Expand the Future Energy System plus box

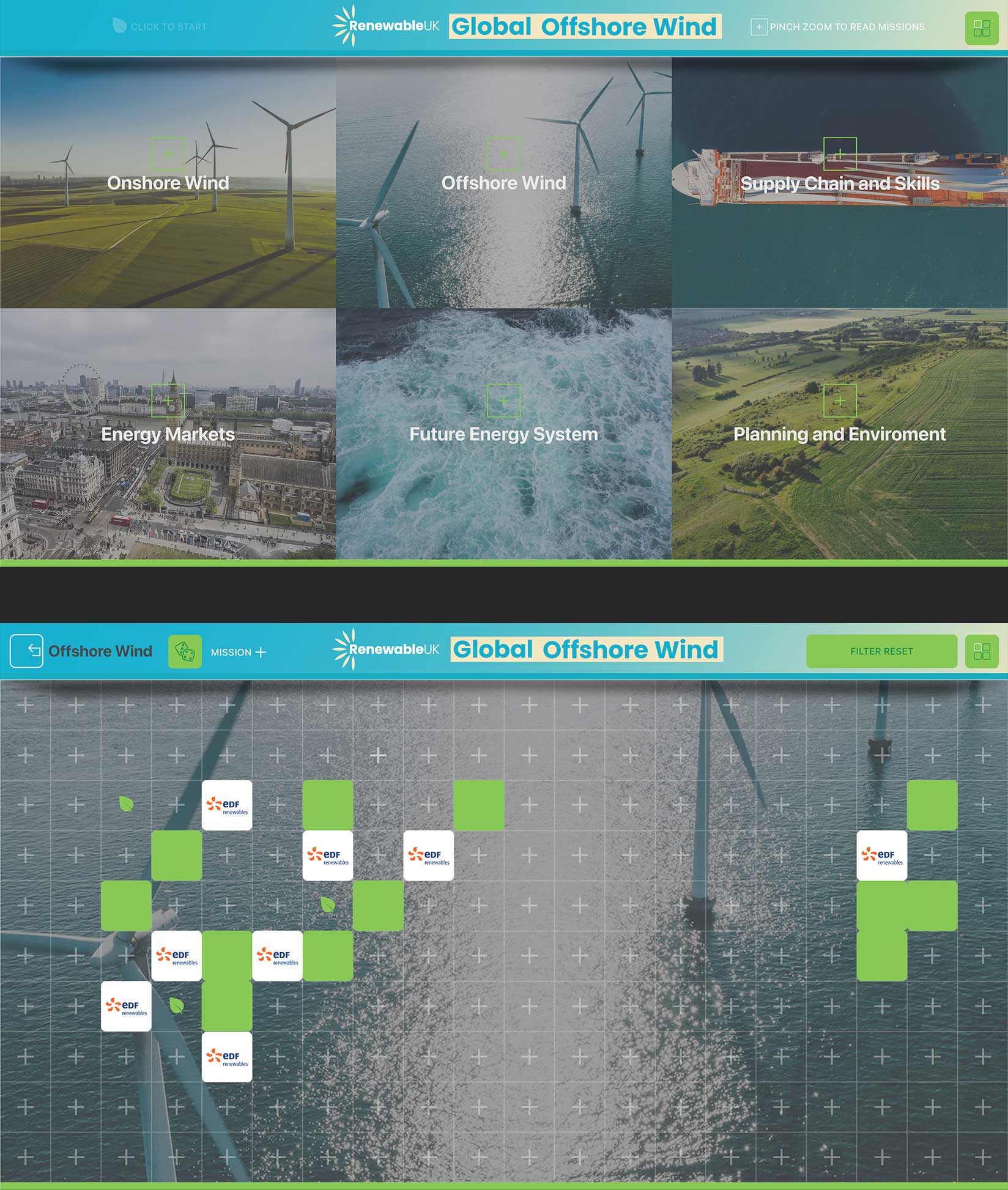click(x=503, y=401)
